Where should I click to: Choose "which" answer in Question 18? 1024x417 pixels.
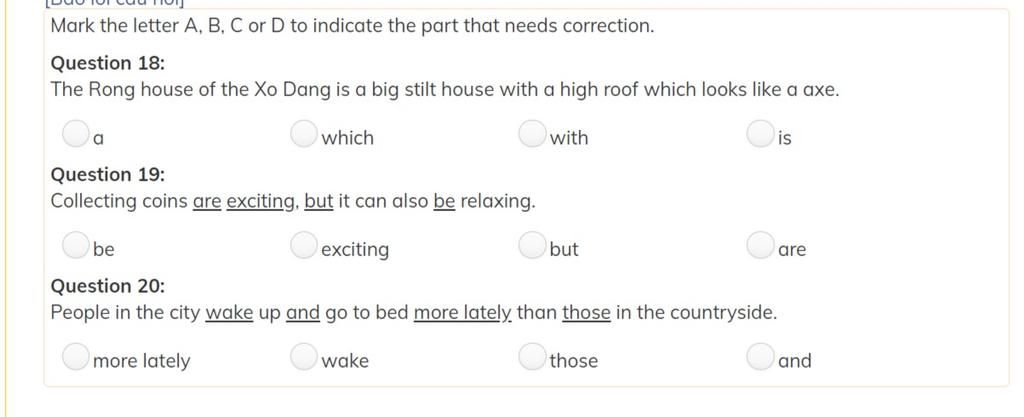pos(303,134)
